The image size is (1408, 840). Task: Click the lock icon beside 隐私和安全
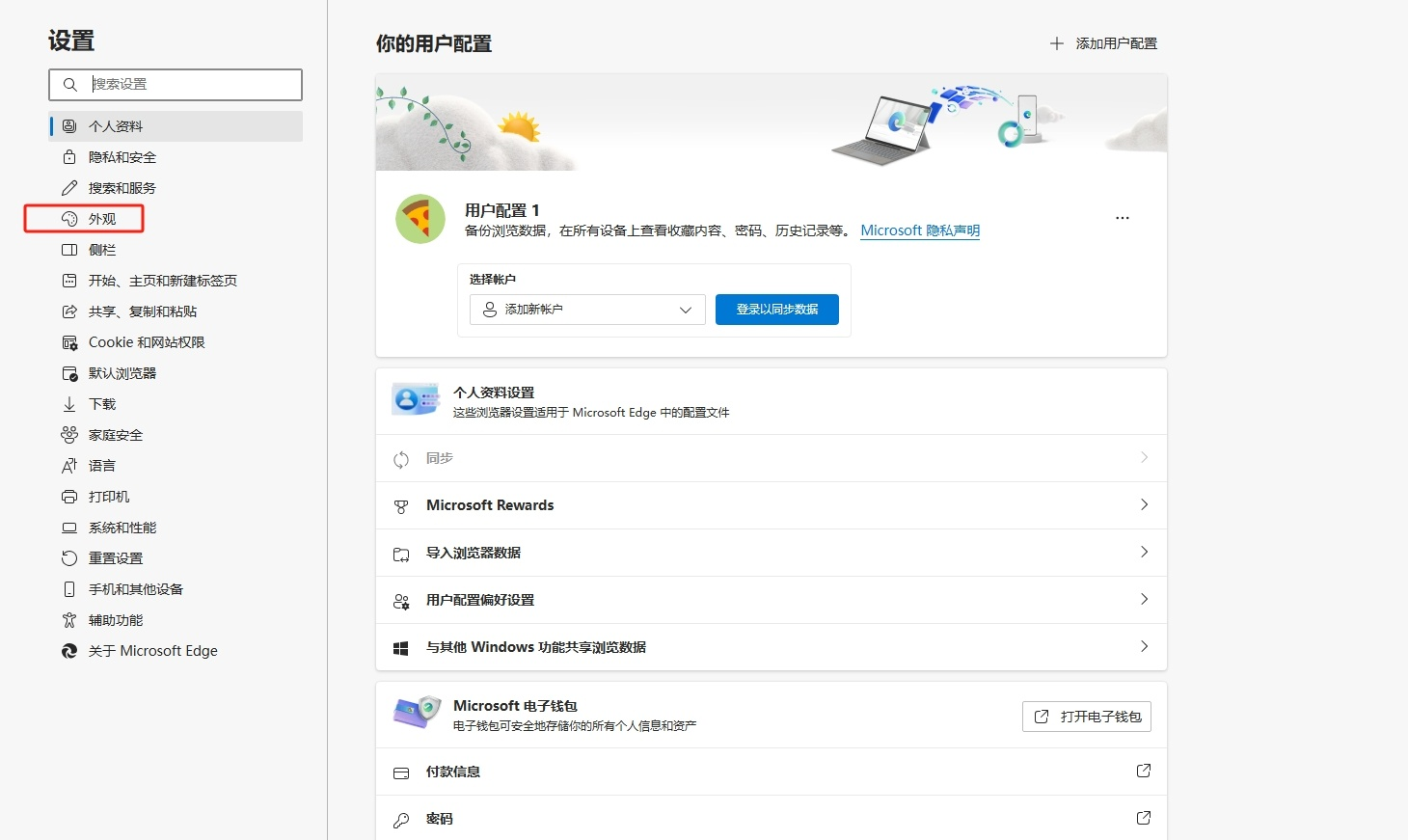click(69, 157)
